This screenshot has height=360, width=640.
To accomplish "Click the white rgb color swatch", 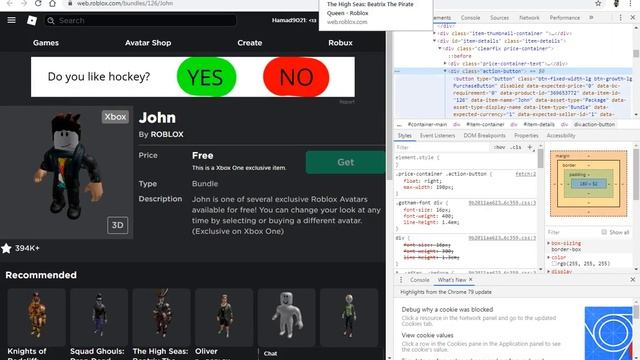I will click(554, 264).
